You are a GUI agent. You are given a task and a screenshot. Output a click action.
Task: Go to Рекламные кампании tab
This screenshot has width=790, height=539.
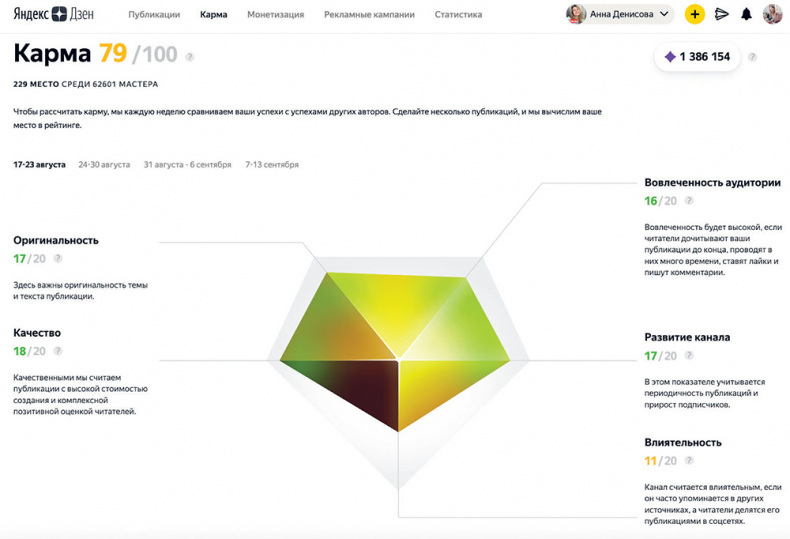pyautogui.click(x=369, y=15)
